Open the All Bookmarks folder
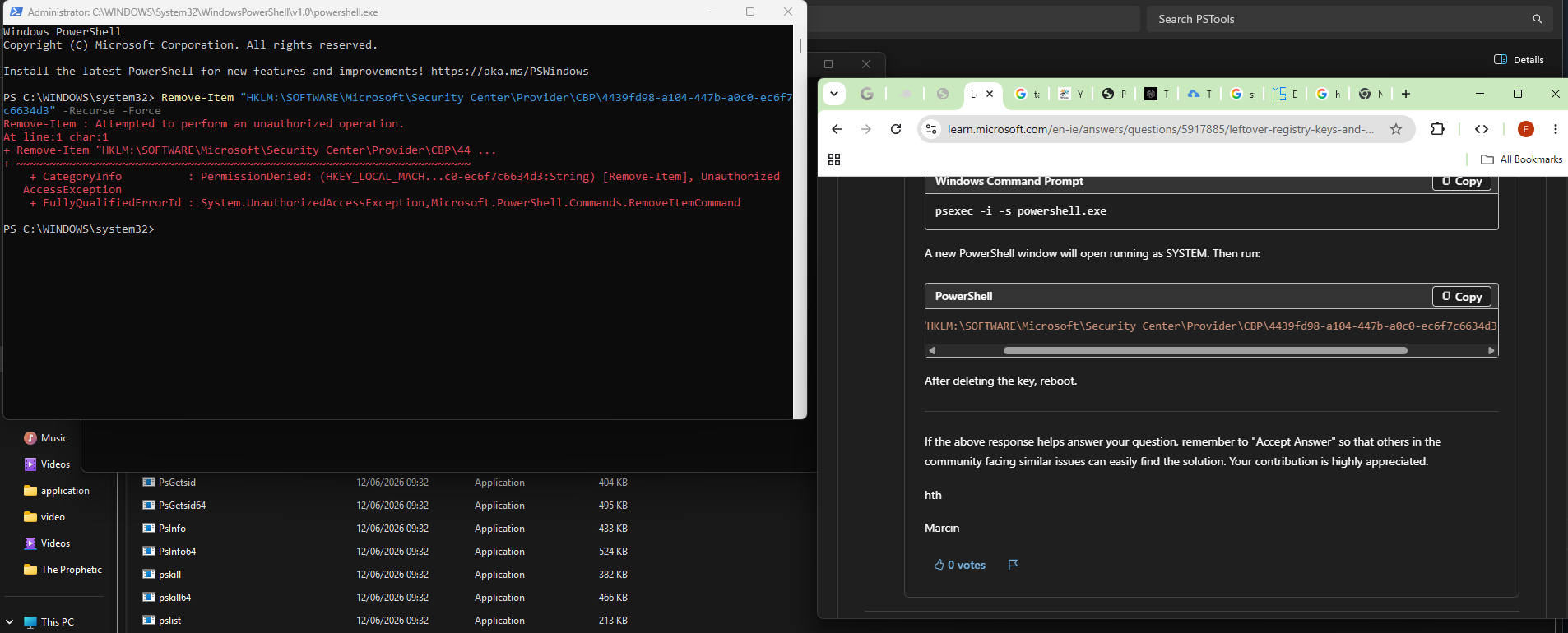The image size is (1568, 633). [x=1521, y=159]
